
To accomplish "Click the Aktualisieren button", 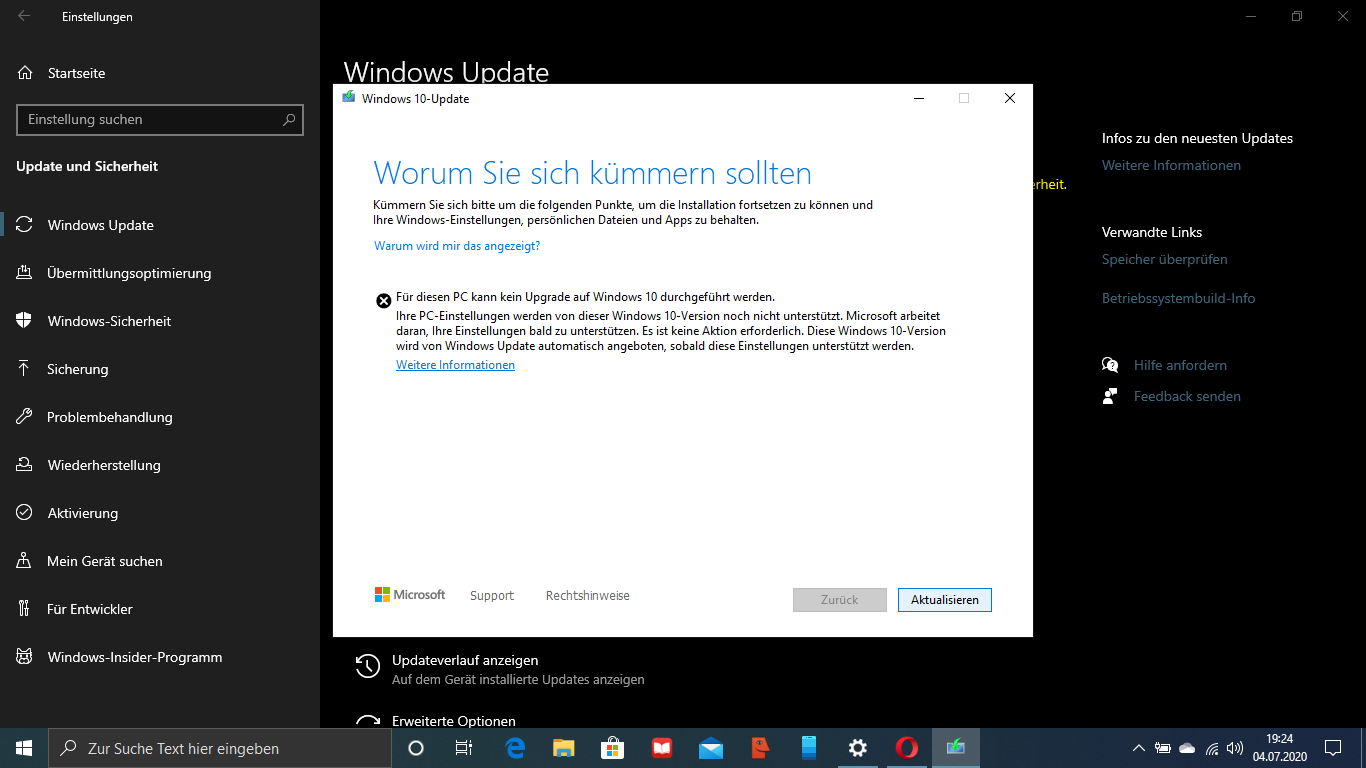I will pyautogui.click(x=945, y=600).
